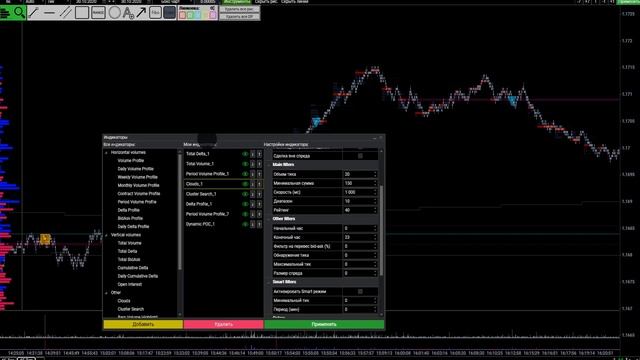Move Total Delta_1 down

(253, 154)
